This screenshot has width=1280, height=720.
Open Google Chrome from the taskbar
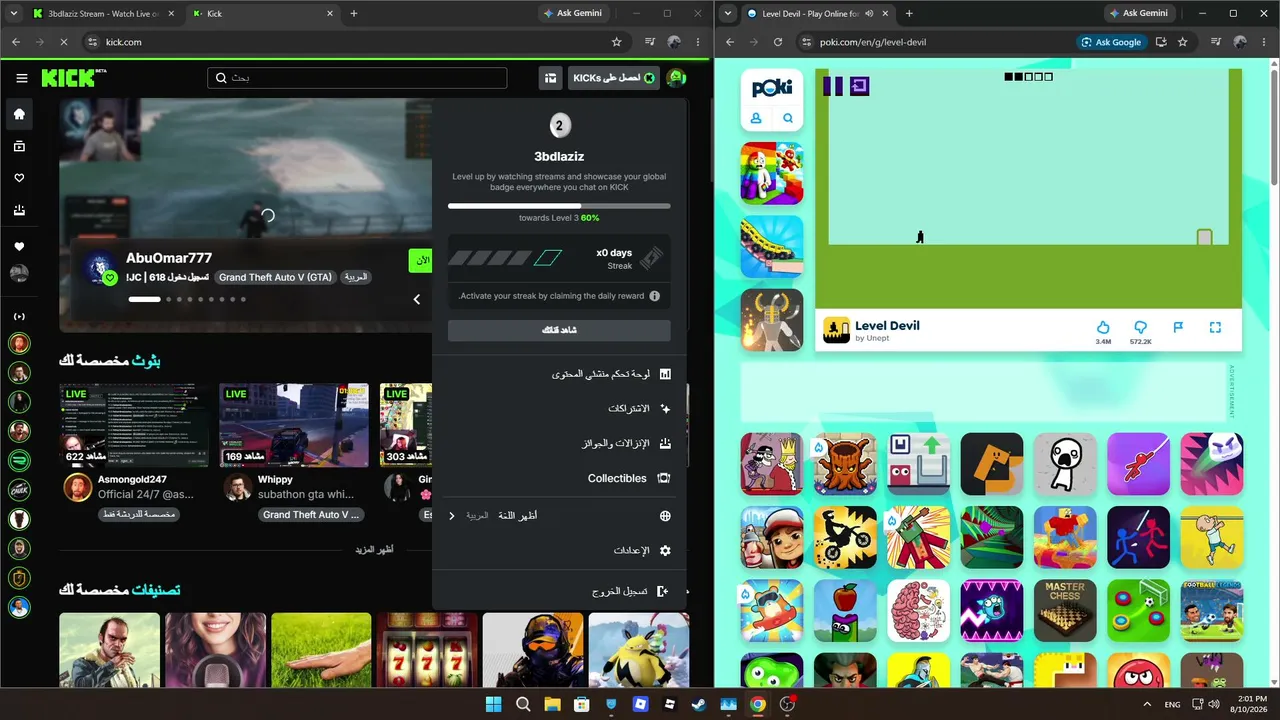(758, 704)
